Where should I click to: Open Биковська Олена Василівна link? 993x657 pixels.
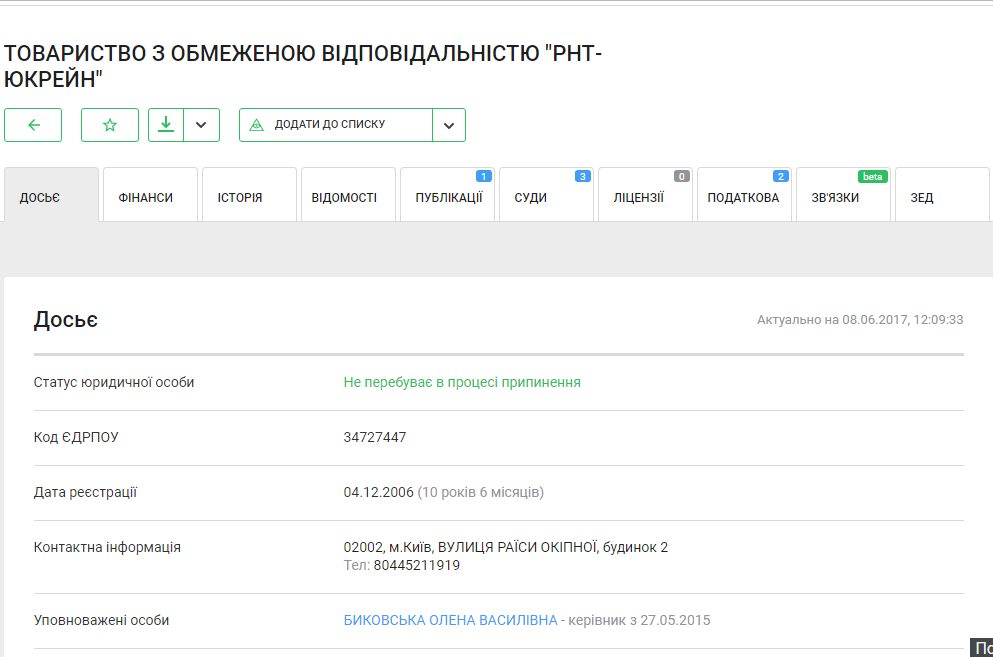pos(450,620)
